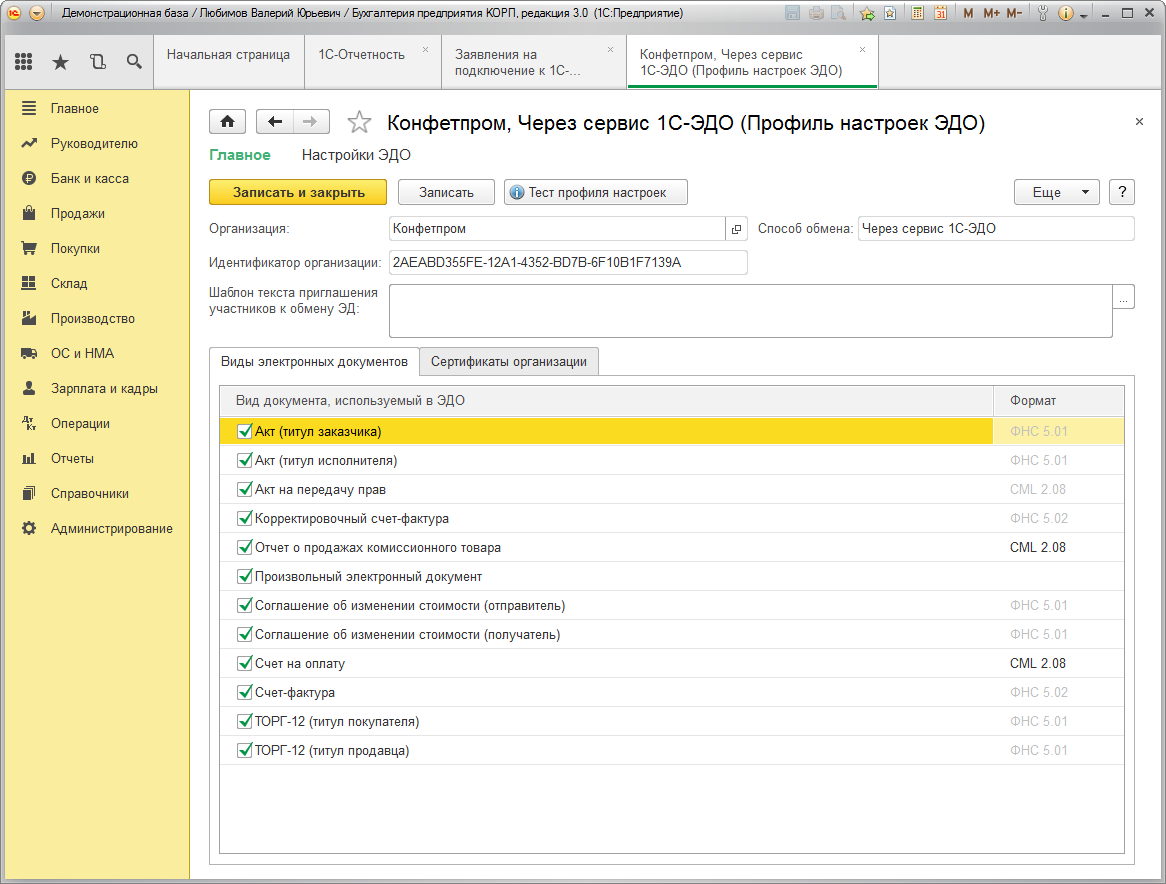Close the profile form with X
The height and width of the screenshot is (884, 1166).
pos(1139,121)
